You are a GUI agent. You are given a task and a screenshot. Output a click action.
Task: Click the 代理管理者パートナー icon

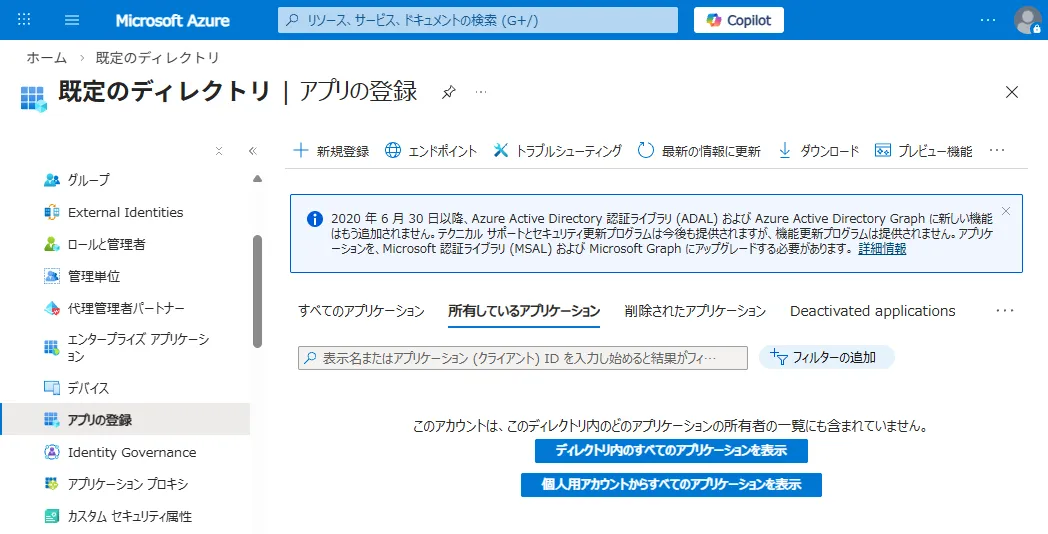(52, 309)
